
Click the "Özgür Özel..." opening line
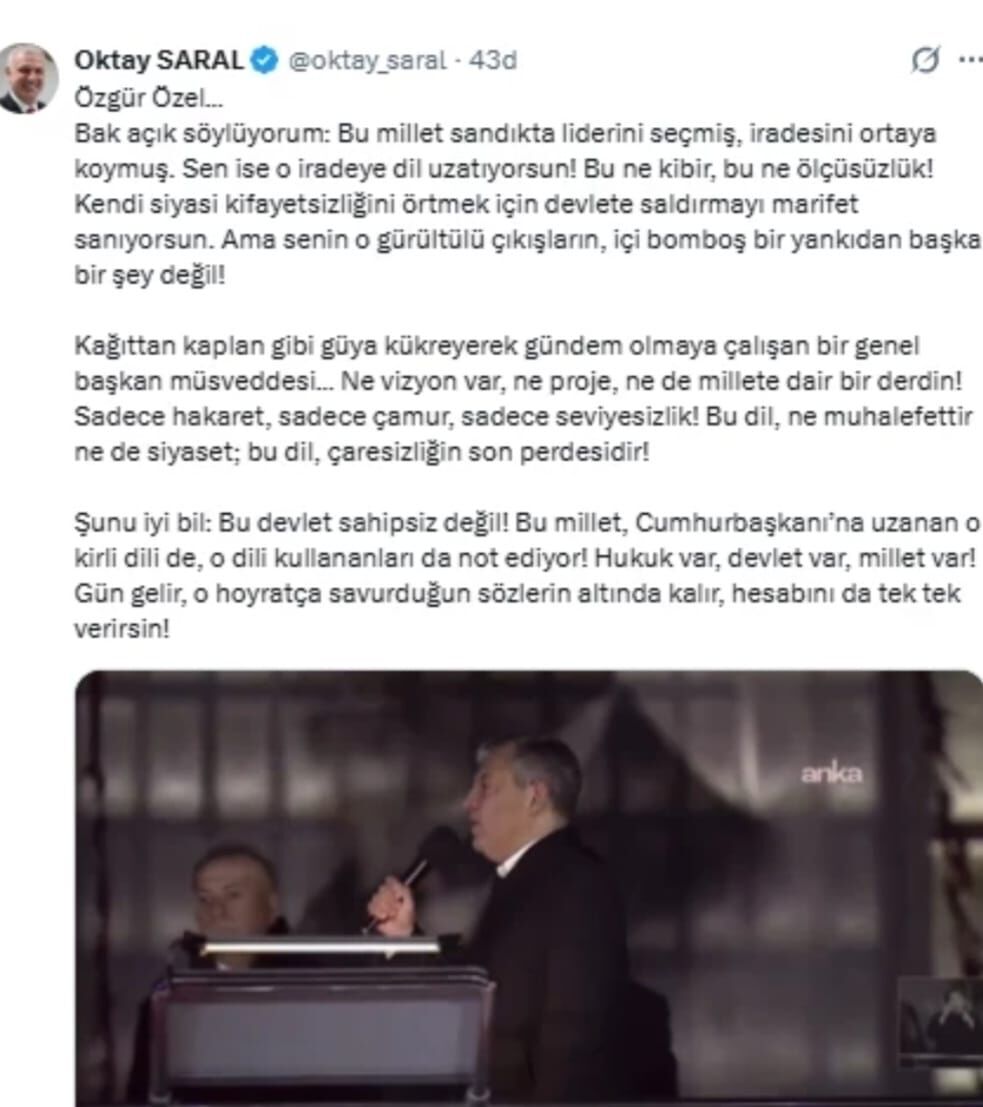[x=148, y=97]
